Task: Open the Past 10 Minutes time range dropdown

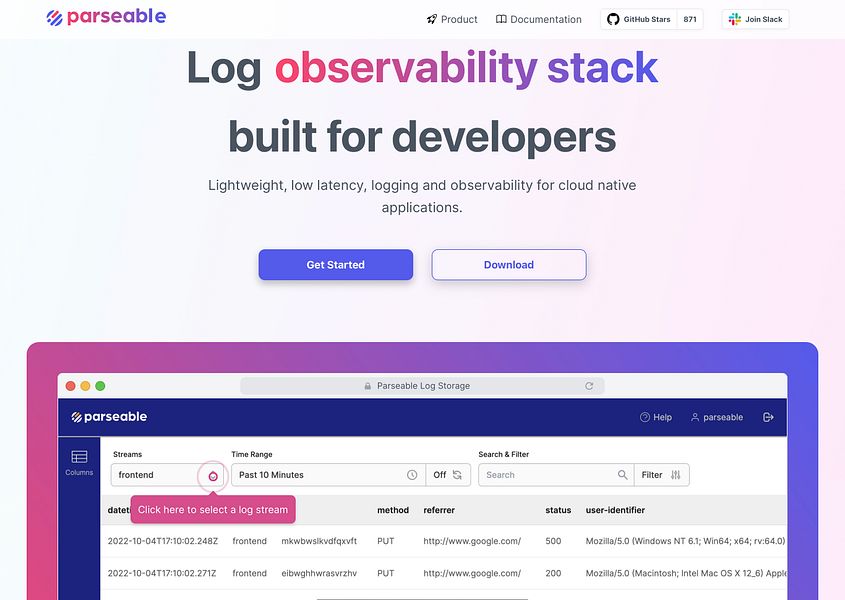Action: pos(328,475)
